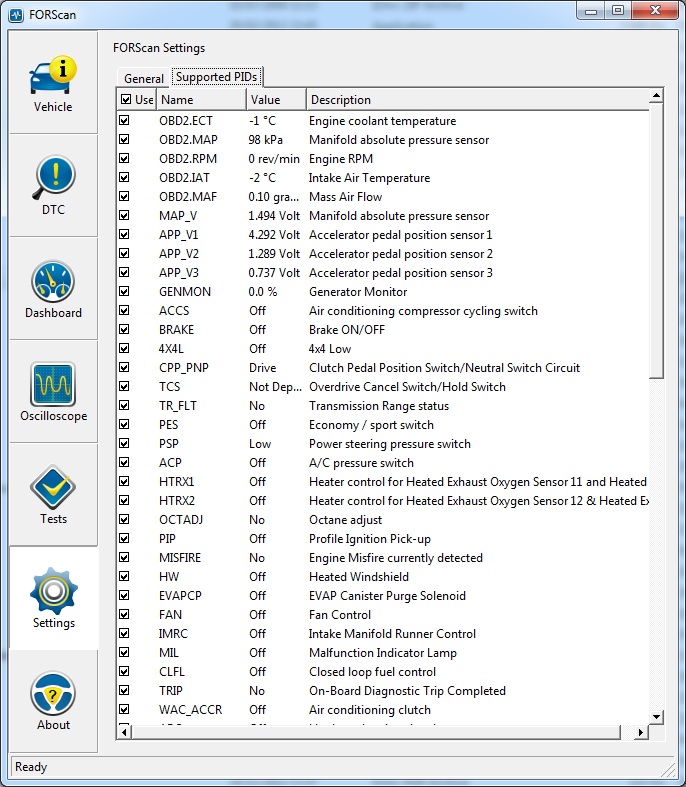
Task: Select the APP_V2 row name
Action: pyautogui.click(x=179, y=254)
